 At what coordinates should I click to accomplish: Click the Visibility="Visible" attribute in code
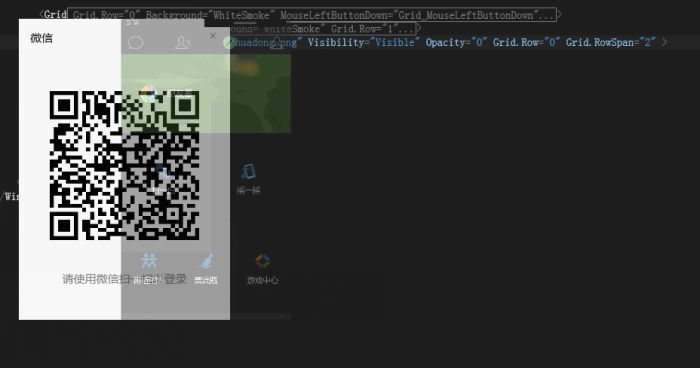[364, 42]
